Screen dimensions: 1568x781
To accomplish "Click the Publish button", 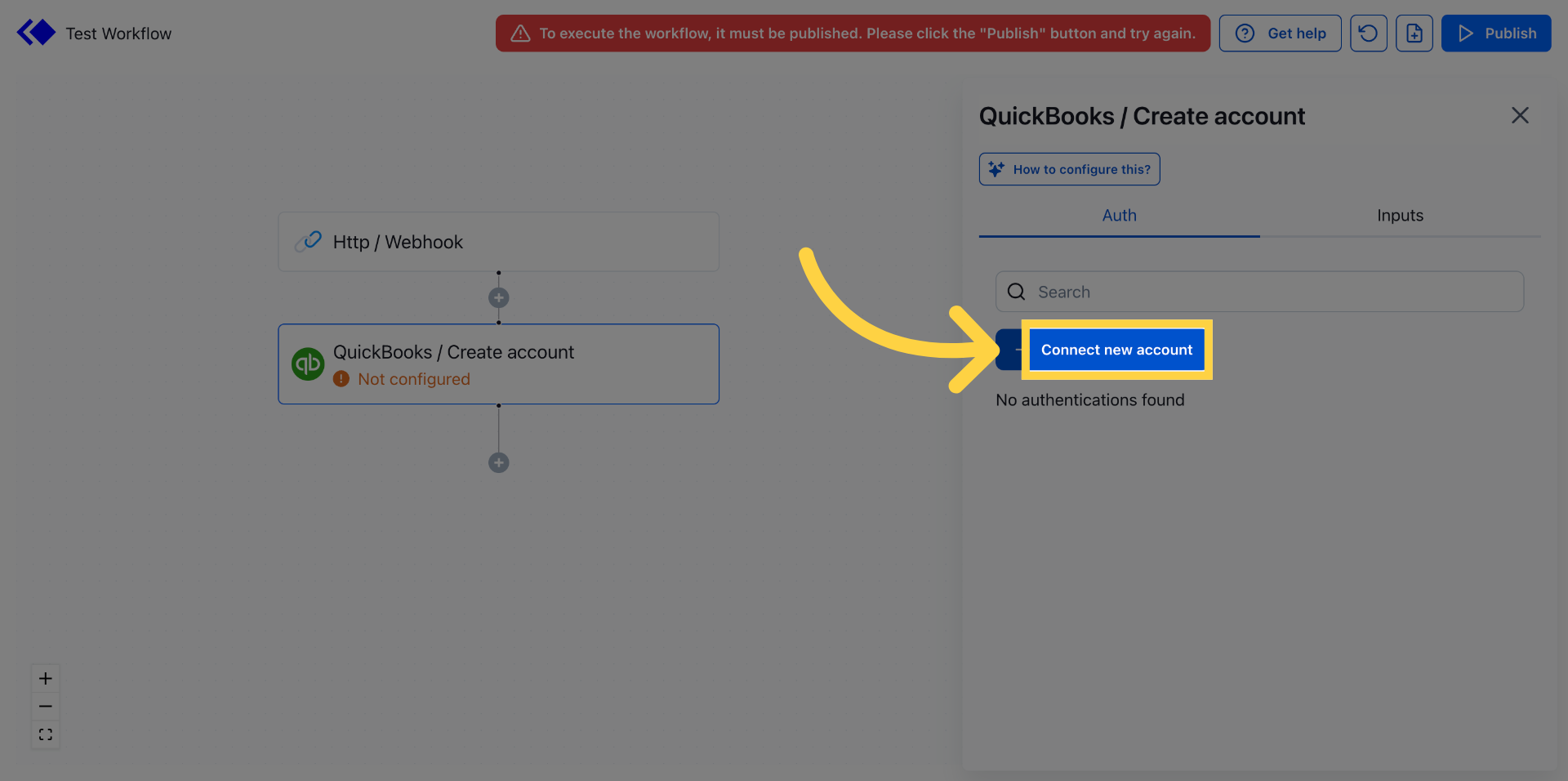I will [1496, 33].
